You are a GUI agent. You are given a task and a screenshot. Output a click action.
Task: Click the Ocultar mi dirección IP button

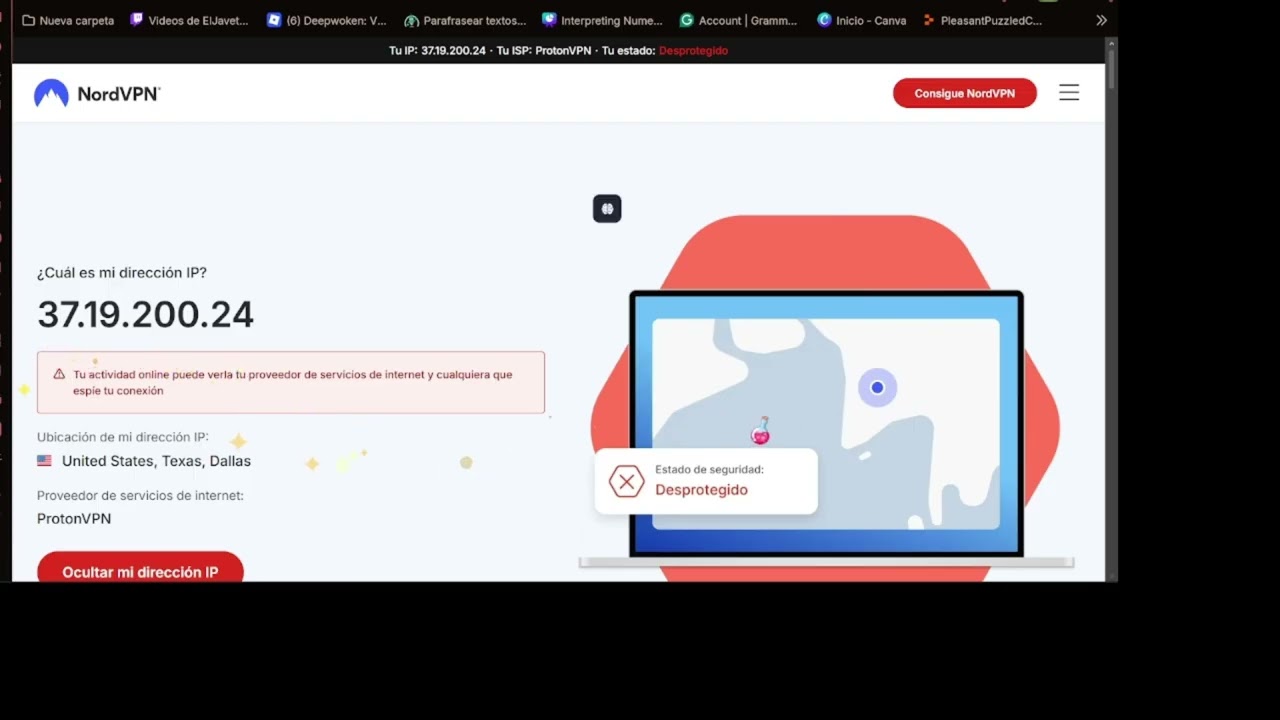pyautogui.click(x=140, y=568)
